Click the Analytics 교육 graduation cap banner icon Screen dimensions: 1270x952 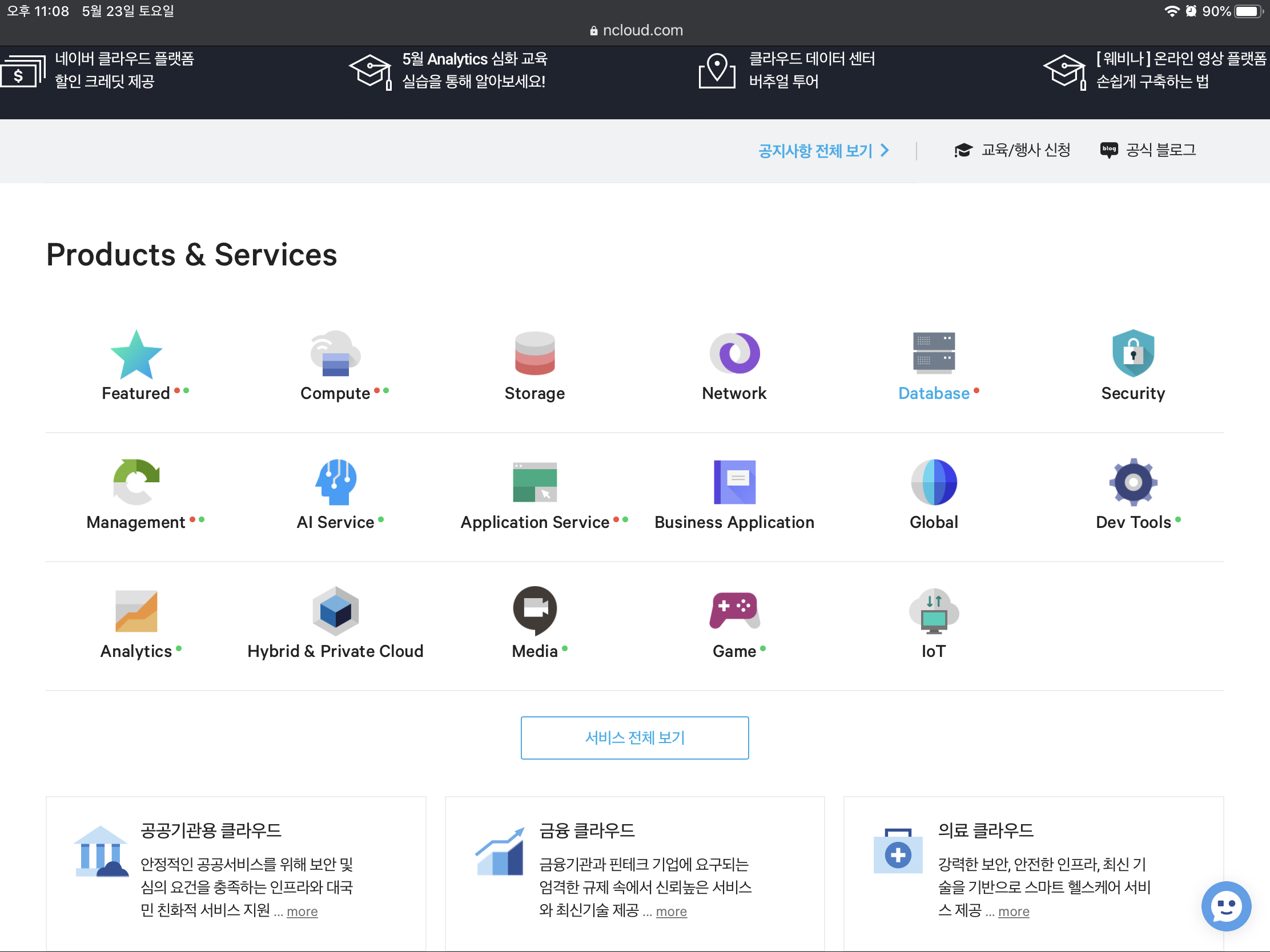coord(370,72)
